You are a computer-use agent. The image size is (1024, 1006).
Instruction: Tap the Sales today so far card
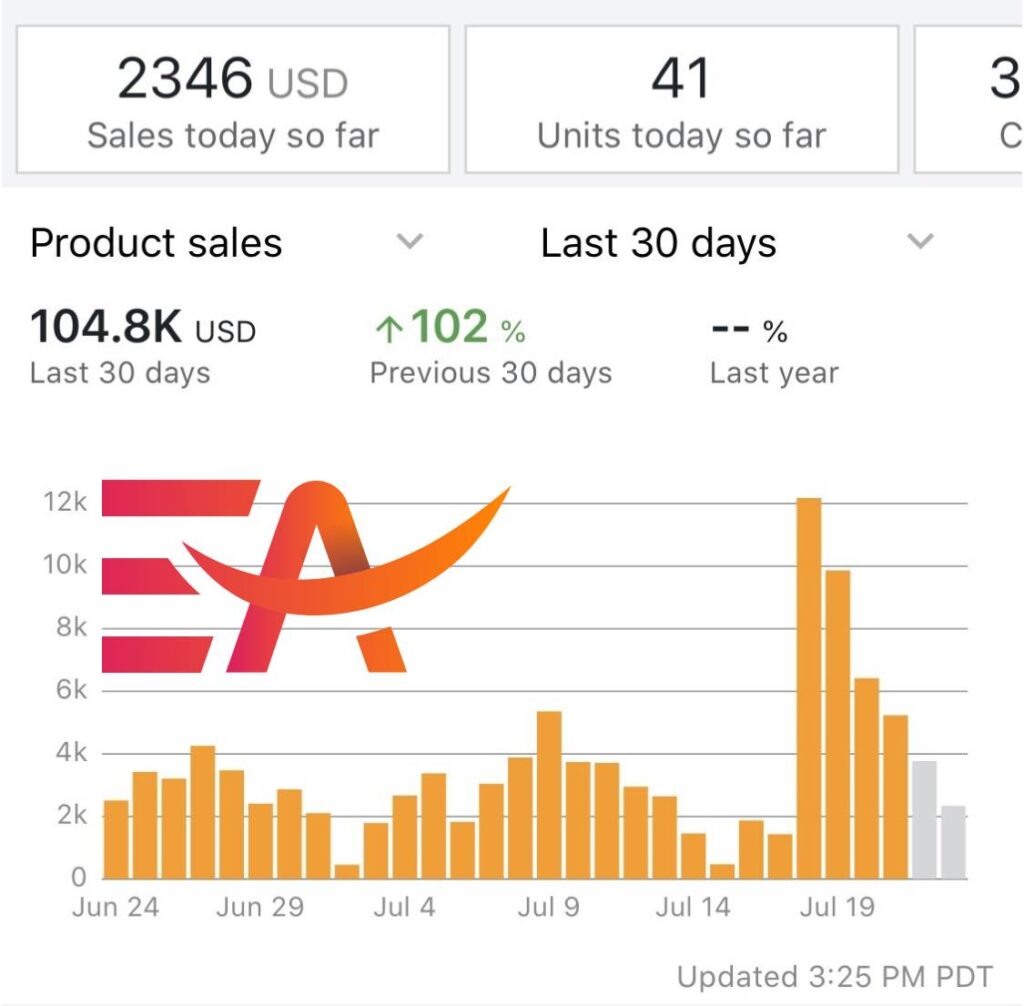(233, 100)
